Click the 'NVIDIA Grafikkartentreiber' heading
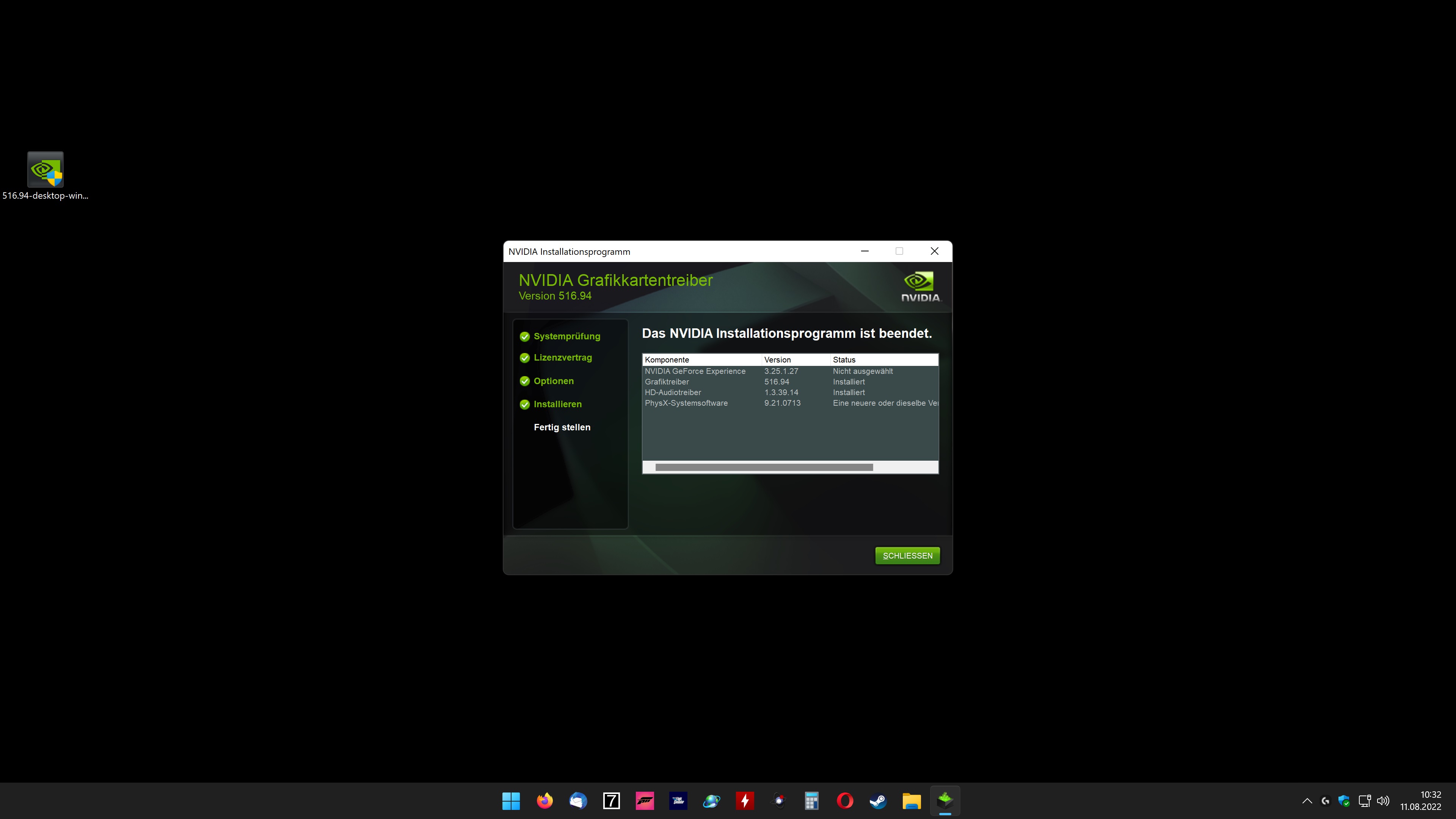Image resolution: width=1456 pixels, height=819 pixels. tap(615, 280)
